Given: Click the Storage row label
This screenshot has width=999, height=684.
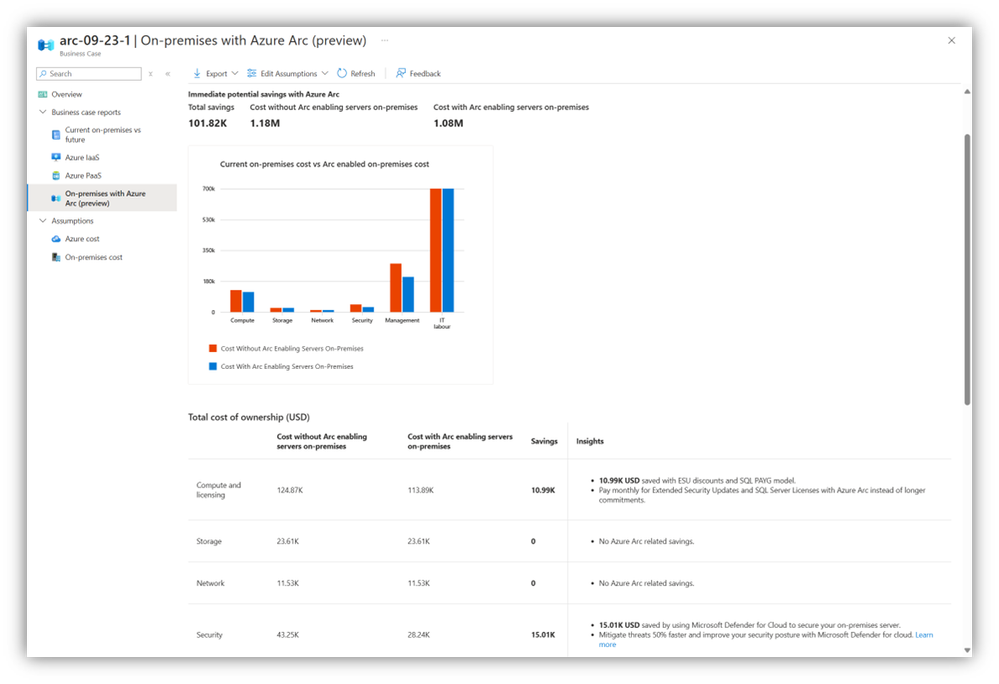Looking at the screenshot, I should pyautogui.click(x=209, y=541).
